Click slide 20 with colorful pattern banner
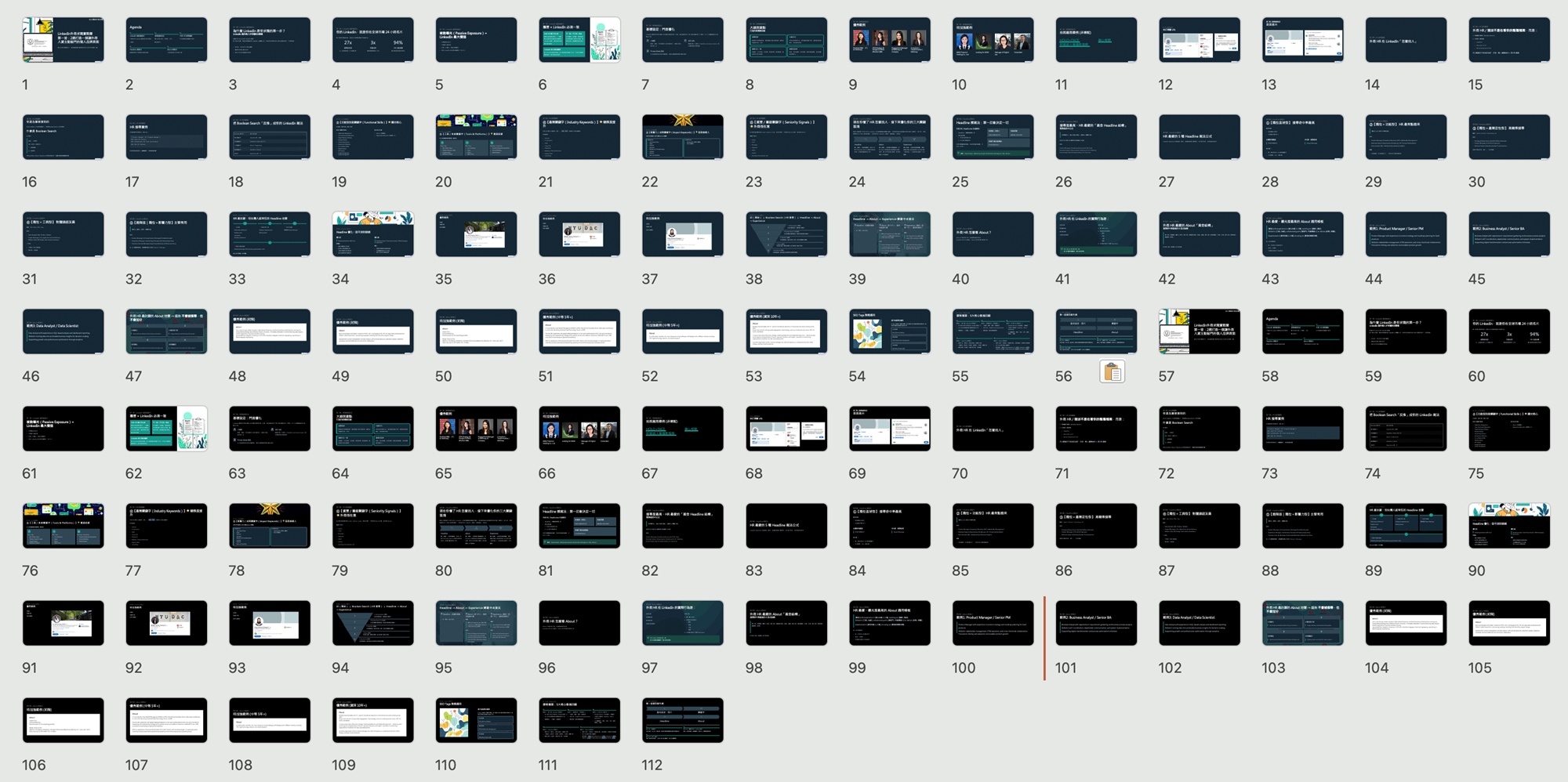Image resolution: width=1568 pixels, height=782 pixels. pos(476,137)
